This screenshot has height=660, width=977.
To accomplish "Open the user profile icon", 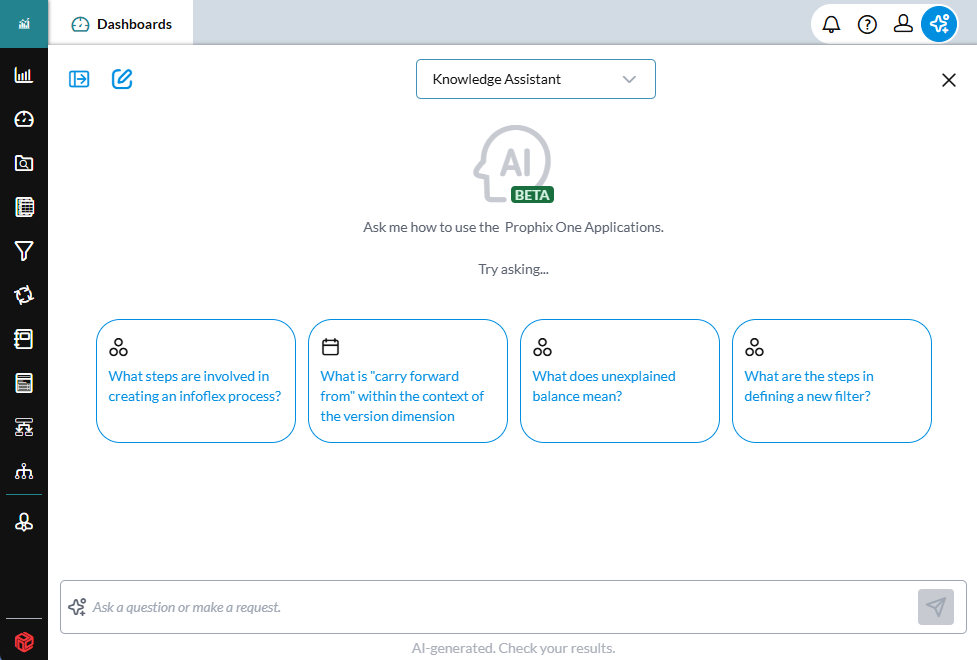I will 903,24.
